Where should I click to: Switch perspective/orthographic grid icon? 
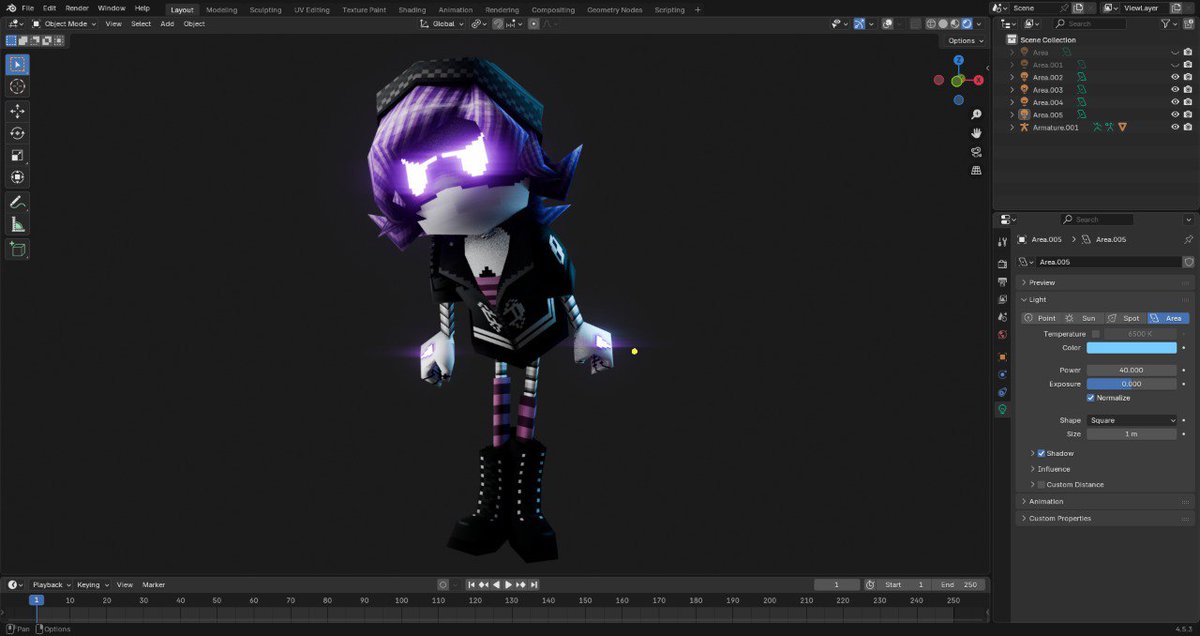point(976,170)
